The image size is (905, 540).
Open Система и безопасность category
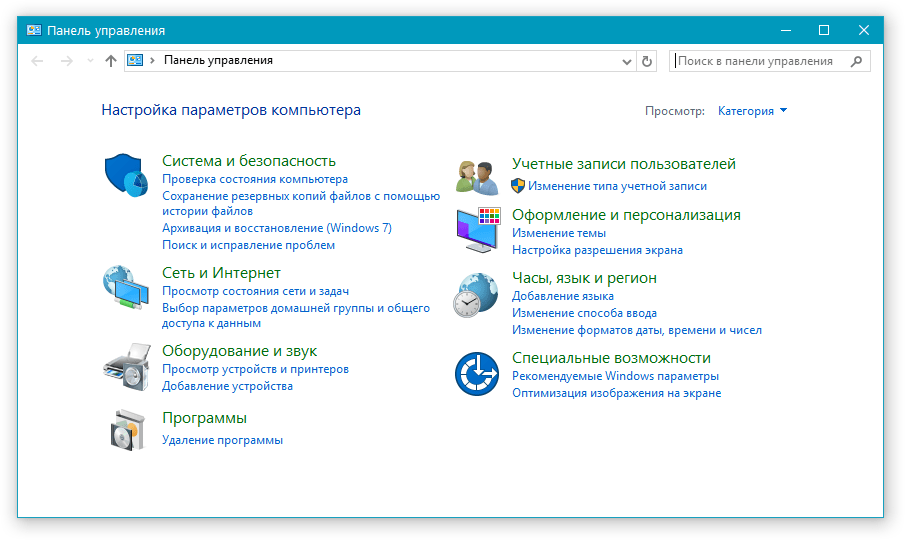tap(249, 160)
